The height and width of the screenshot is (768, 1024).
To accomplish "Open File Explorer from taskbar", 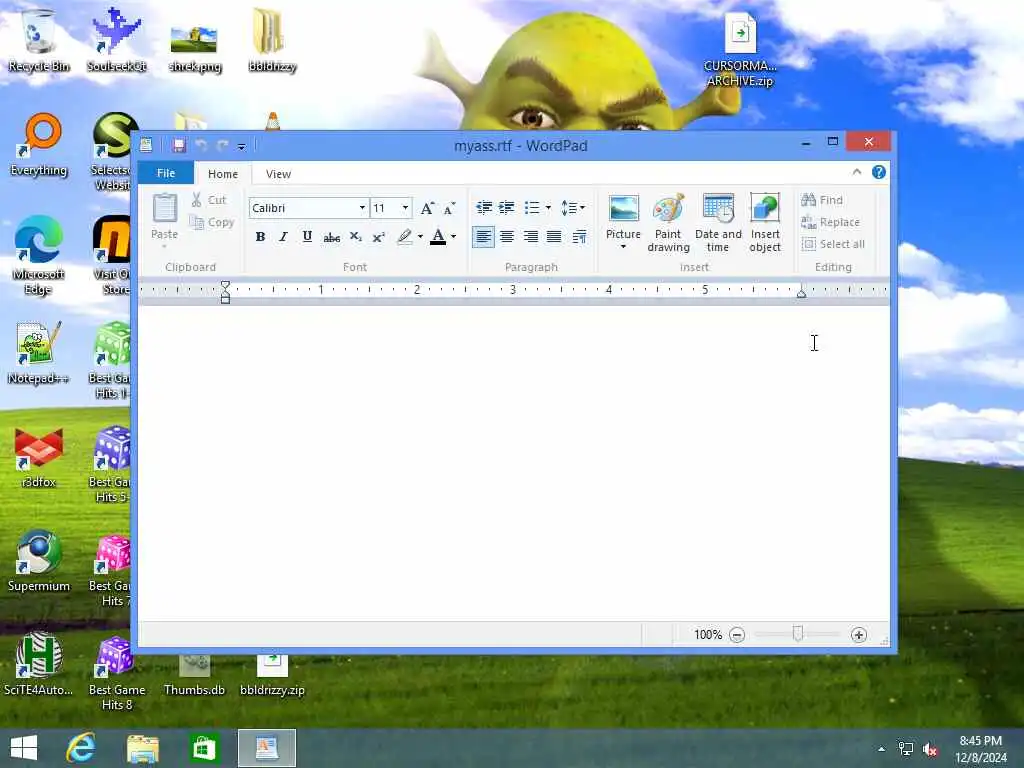I will 143,748.
